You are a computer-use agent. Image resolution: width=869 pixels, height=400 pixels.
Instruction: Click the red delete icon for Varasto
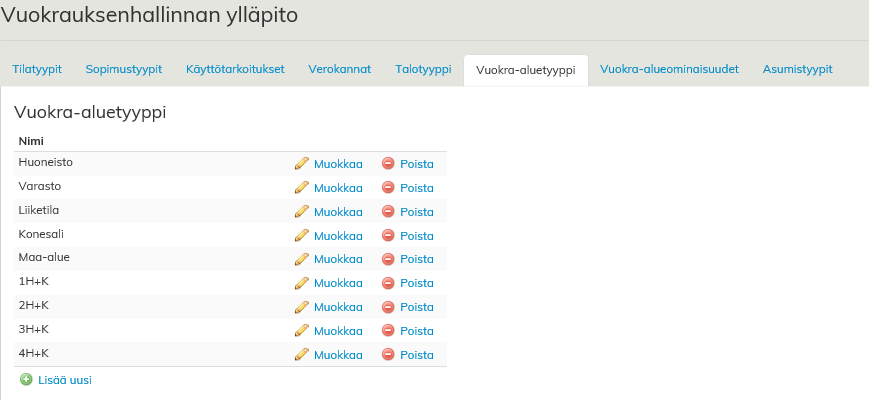pos(388,187)
